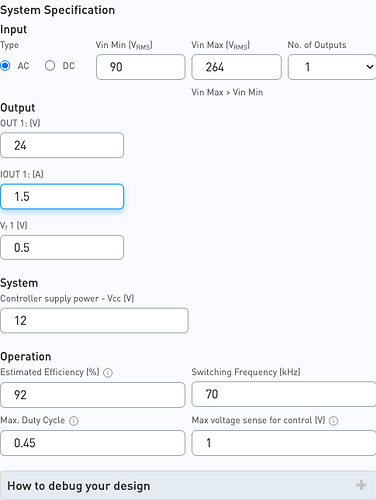
Task: Click the Max voltage sense info icon
Action: click(x=334, y=421)
